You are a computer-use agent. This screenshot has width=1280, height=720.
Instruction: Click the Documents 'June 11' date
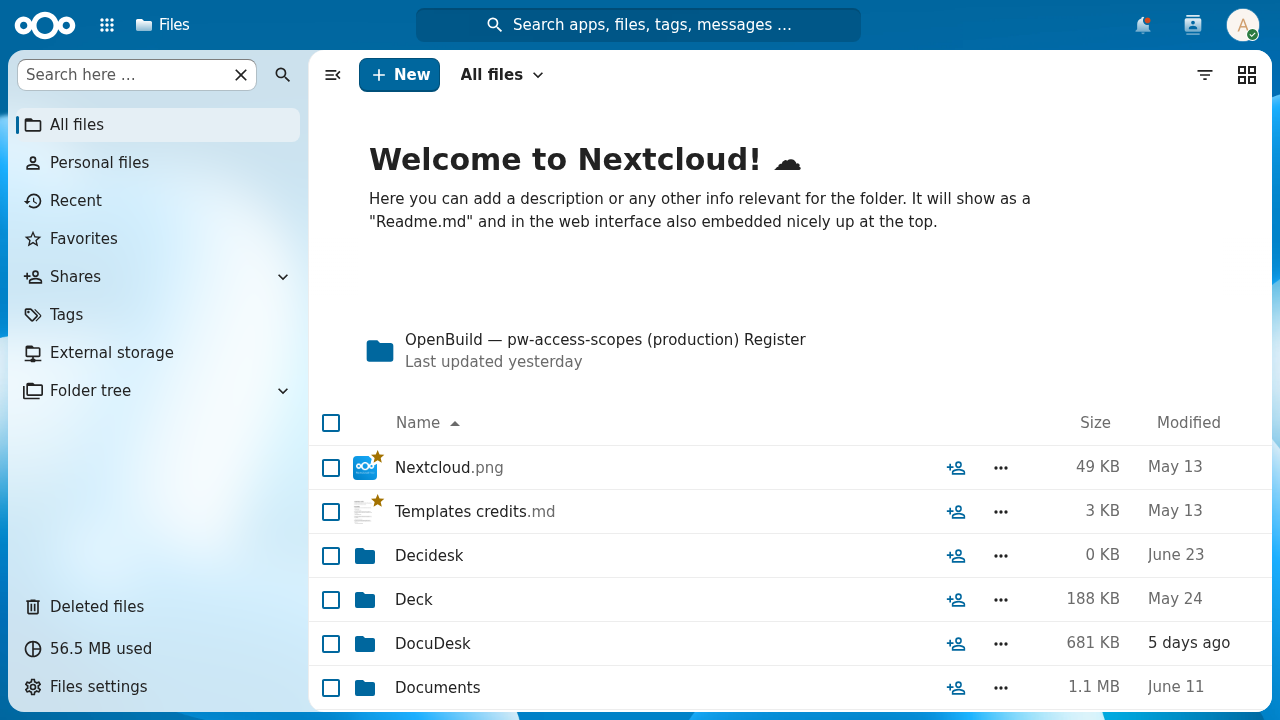[x=1176, y=687]
